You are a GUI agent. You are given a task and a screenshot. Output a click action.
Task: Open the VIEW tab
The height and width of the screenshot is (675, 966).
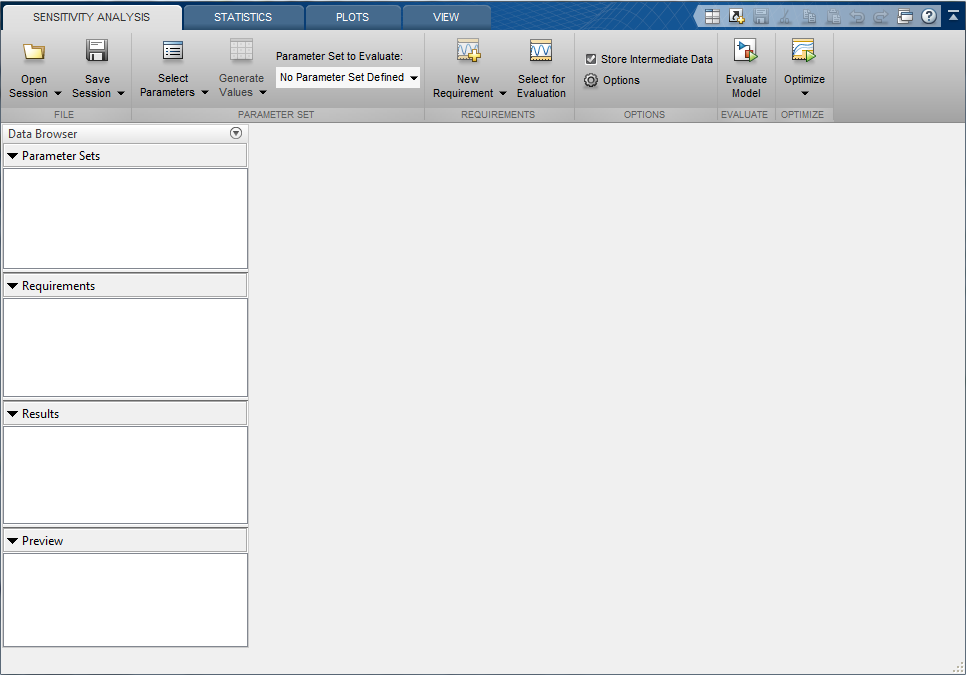[x=446, y=17]
